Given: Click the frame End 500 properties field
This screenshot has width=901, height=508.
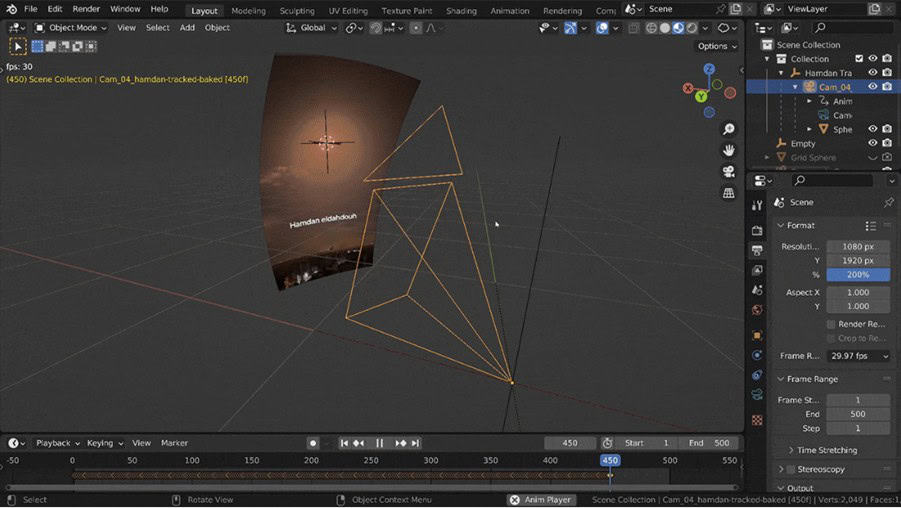Looking at the screenshot, I should (x=858, y=414).
